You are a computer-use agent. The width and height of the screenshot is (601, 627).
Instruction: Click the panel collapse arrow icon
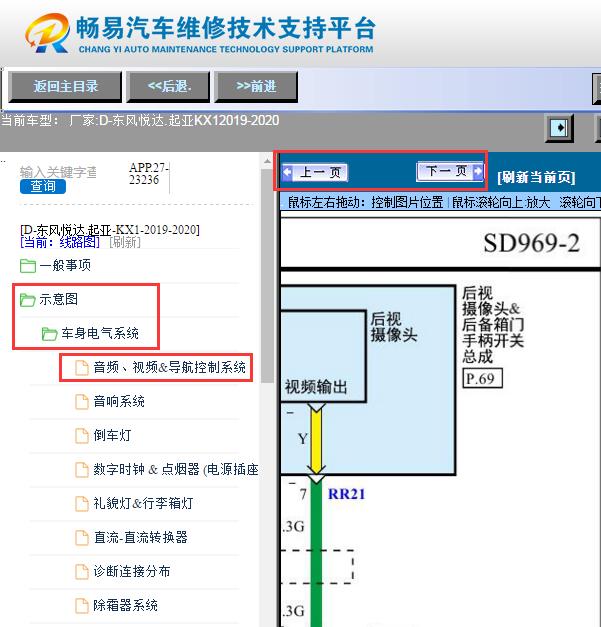tap(559, 128)
